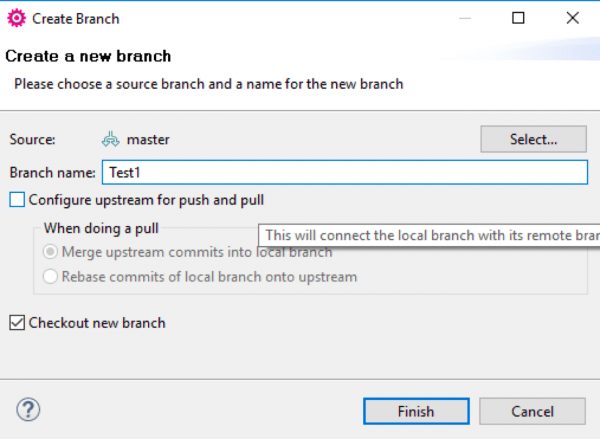The width and height of the screenshot is (600, 439).
Task: Click the master source branch label
Action: (148, 140)
